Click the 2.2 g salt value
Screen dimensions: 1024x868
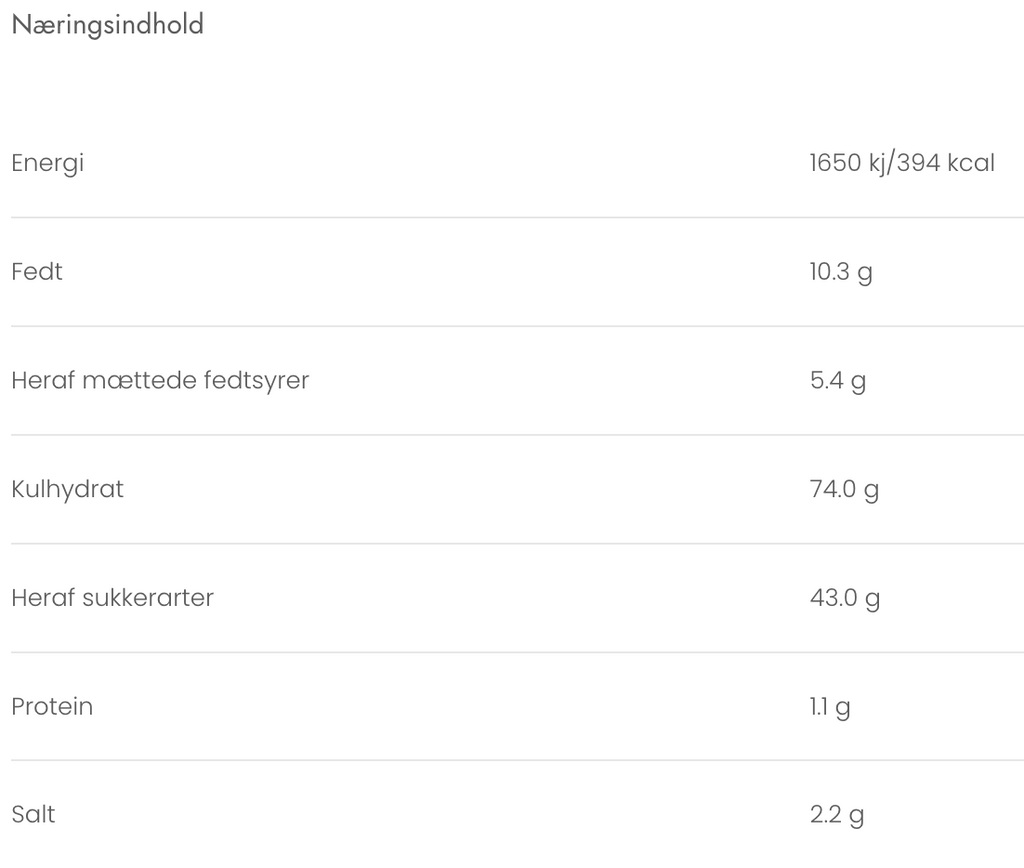837,815
